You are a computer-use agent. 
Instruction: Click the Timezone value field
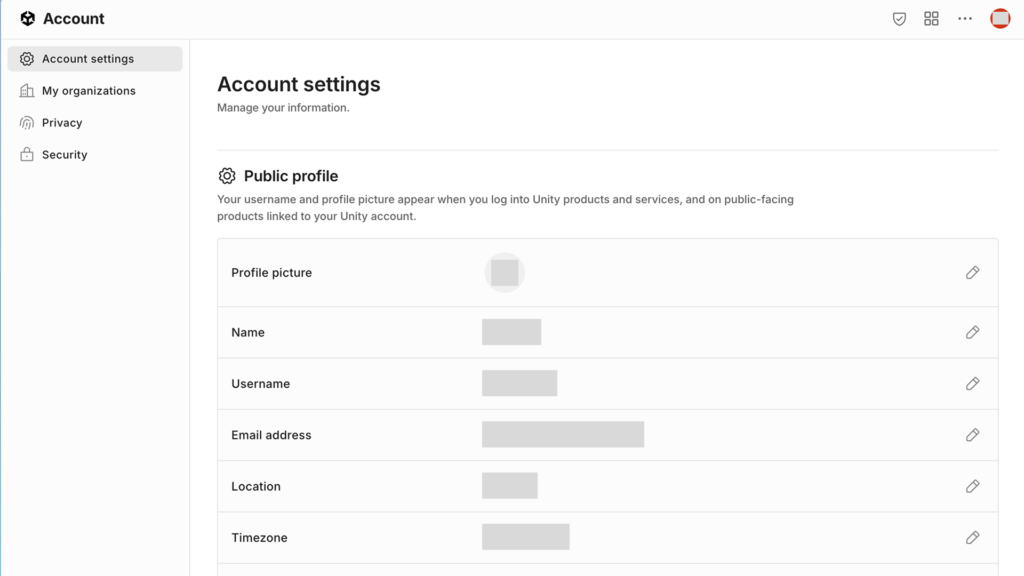click(x=525, y=538)
